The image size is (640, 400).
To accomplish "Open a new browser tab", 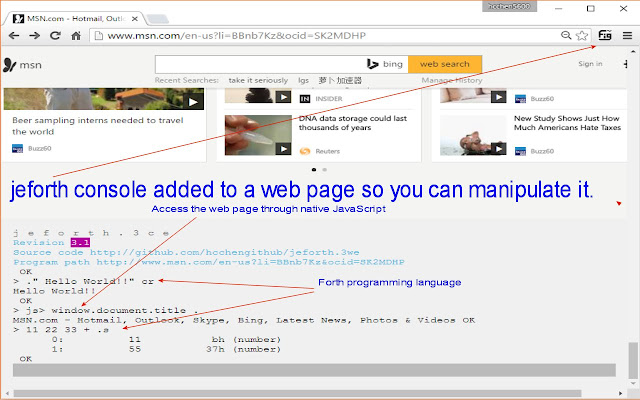I will (x=157, y=19).
